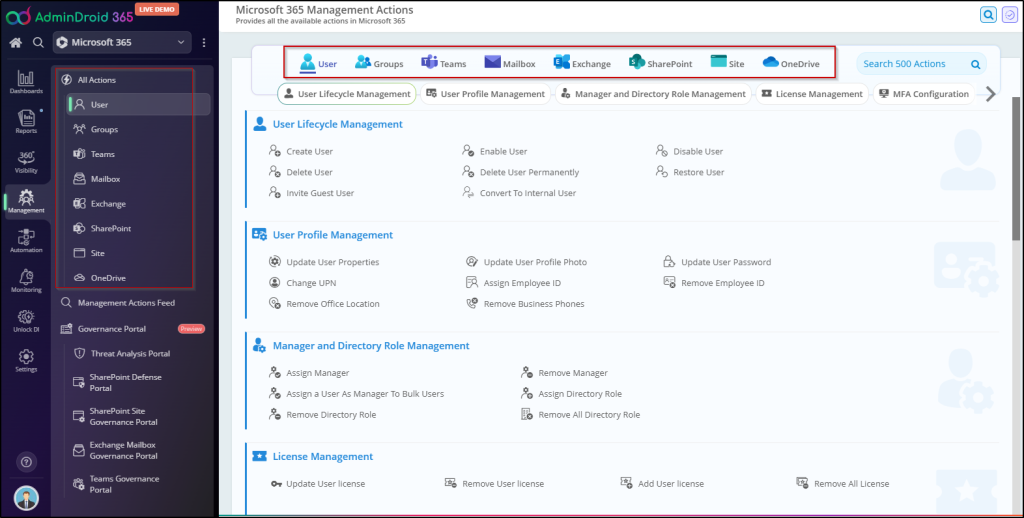1024x518 pixels.
Task: Open the Monitoring sidebar icon
Action: tap(26, 281)
